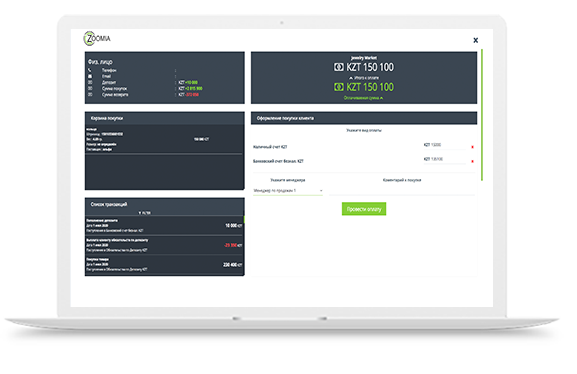This screenshot has width=577, height=374.
Task: Collapse the green "Оплачиваемая сумма" chevron
Action: tap(382, 98)
